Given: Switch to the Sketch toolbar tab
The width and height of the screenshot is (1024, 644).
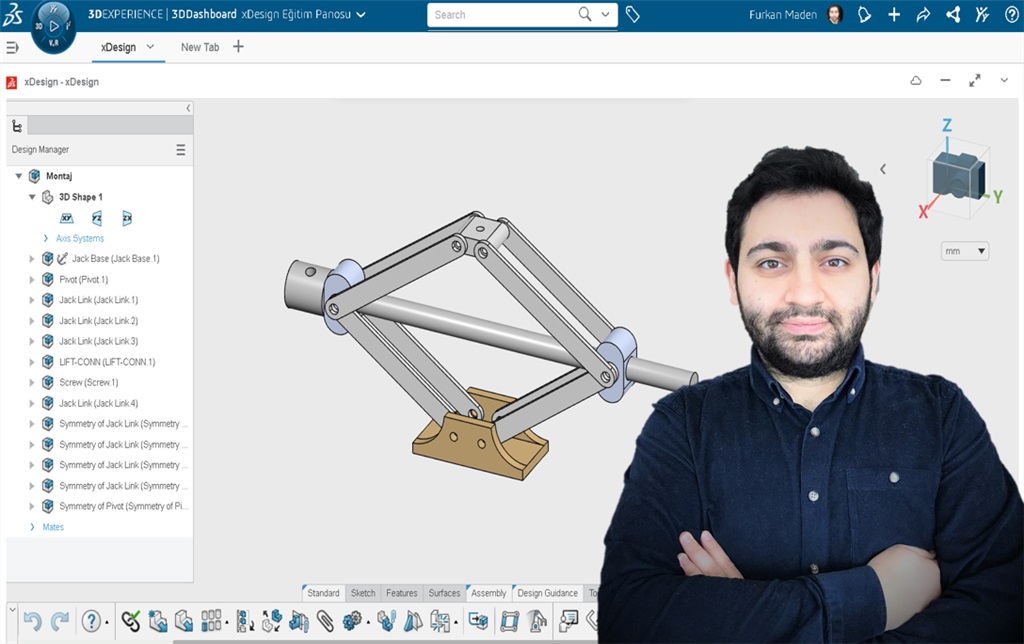Looking at the screenshot, I should pyautogui.click(x=363, y=593).
